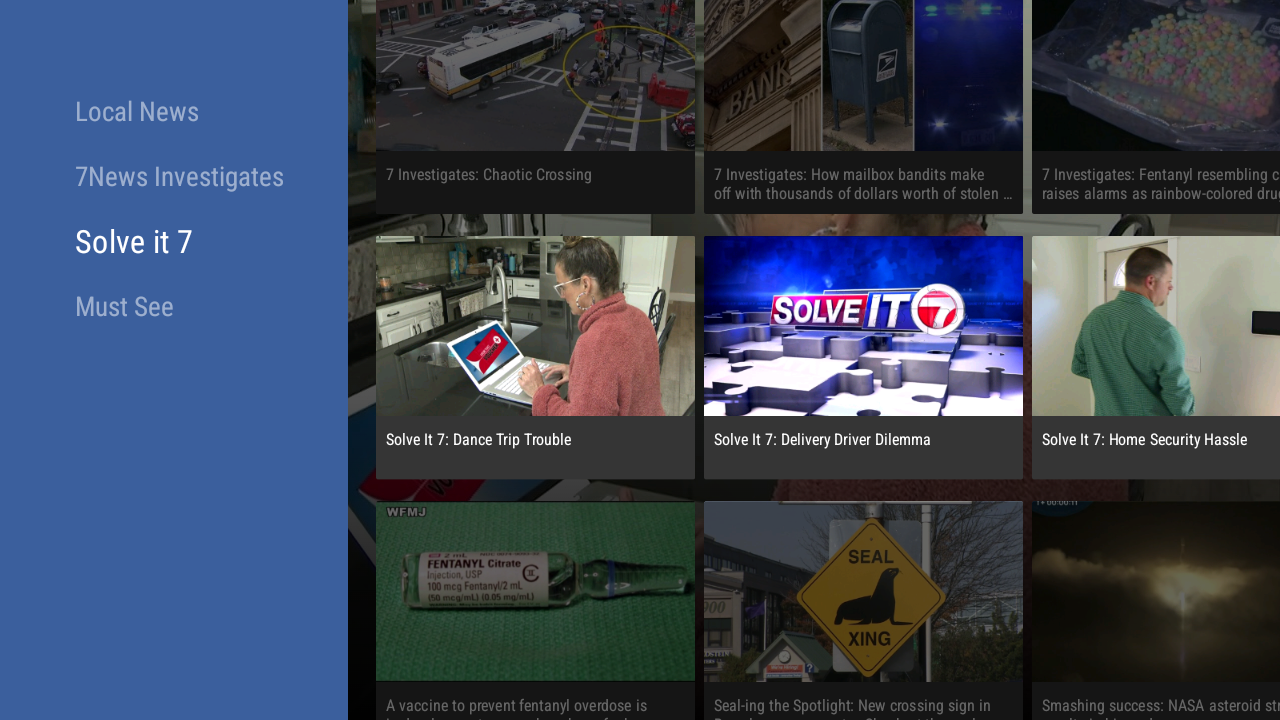Play the Chaotic Crossing video thumbnail
This screenshot has width=1280, height=720.
click(535, 75)
